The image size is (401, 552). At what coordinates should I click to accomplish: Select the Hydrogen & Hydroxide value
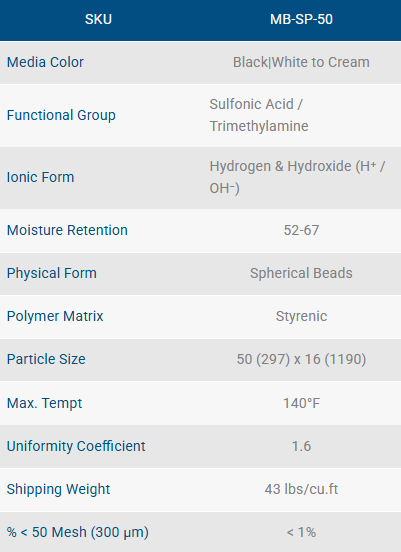tap(297, 177)
